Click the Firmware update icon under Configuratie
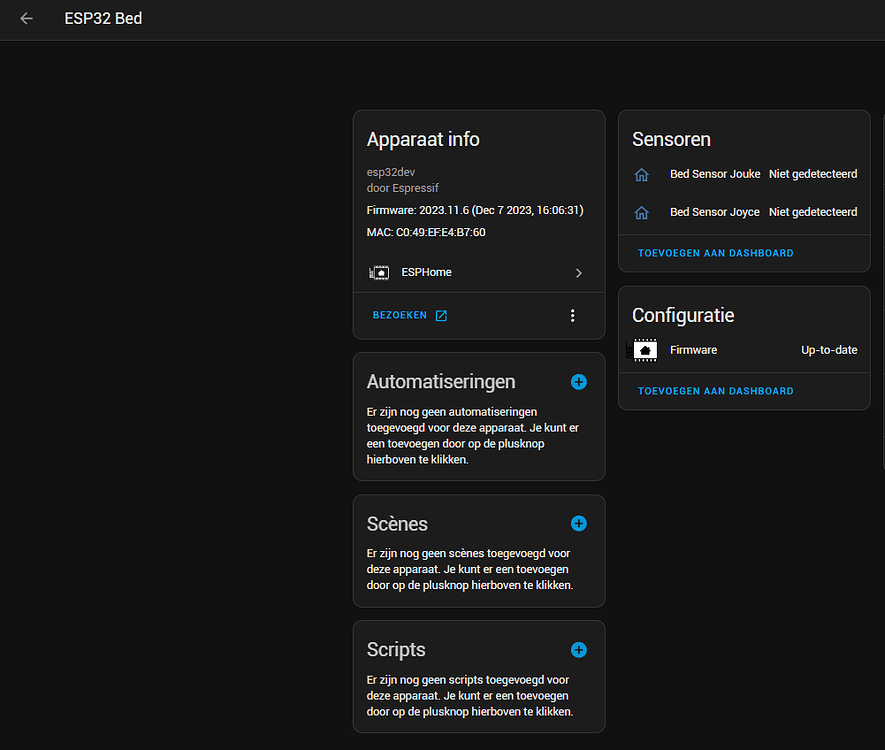 [644, 350]
